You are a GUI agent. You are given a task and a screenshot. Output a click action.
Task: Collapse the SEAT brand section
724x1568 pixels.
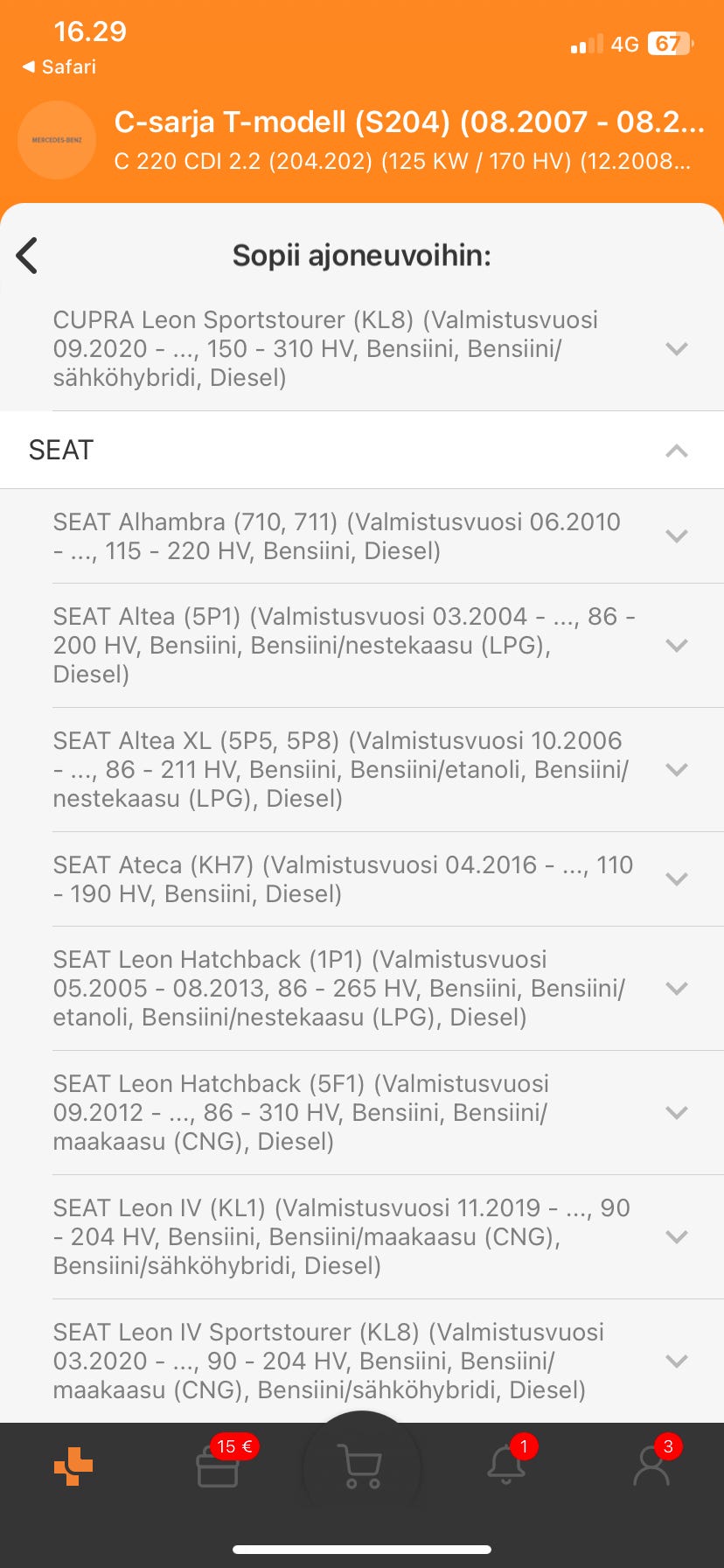(676, 451)
